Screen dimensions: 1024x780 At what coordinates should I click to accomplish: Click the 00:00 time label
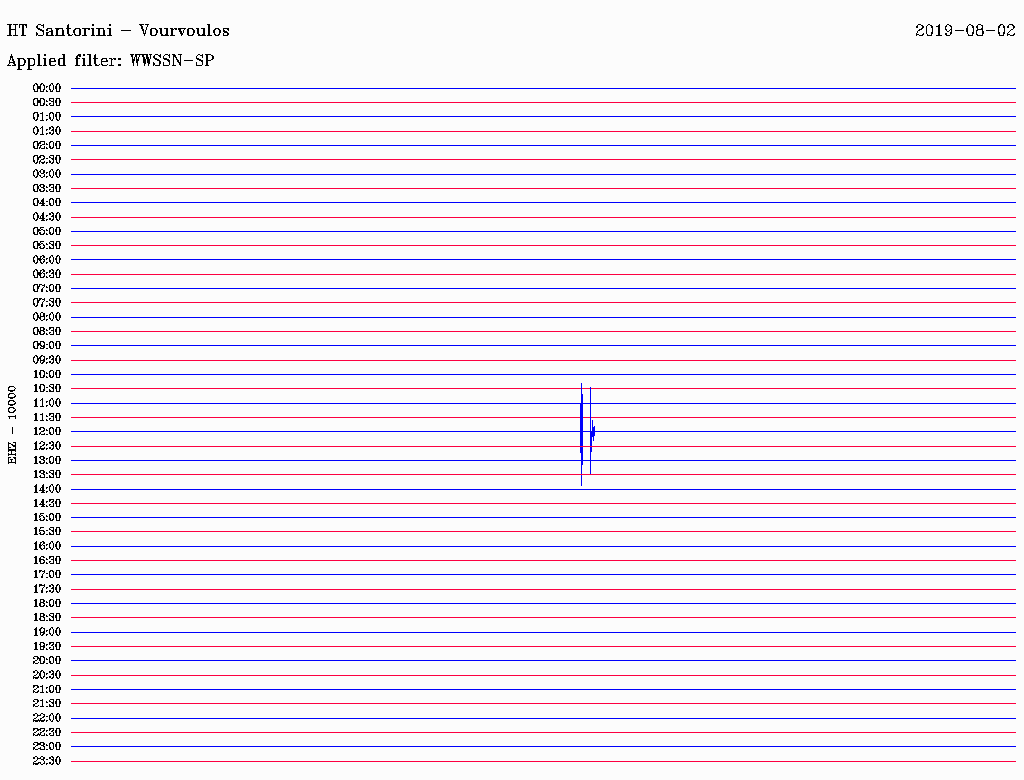tap(47, 88)
